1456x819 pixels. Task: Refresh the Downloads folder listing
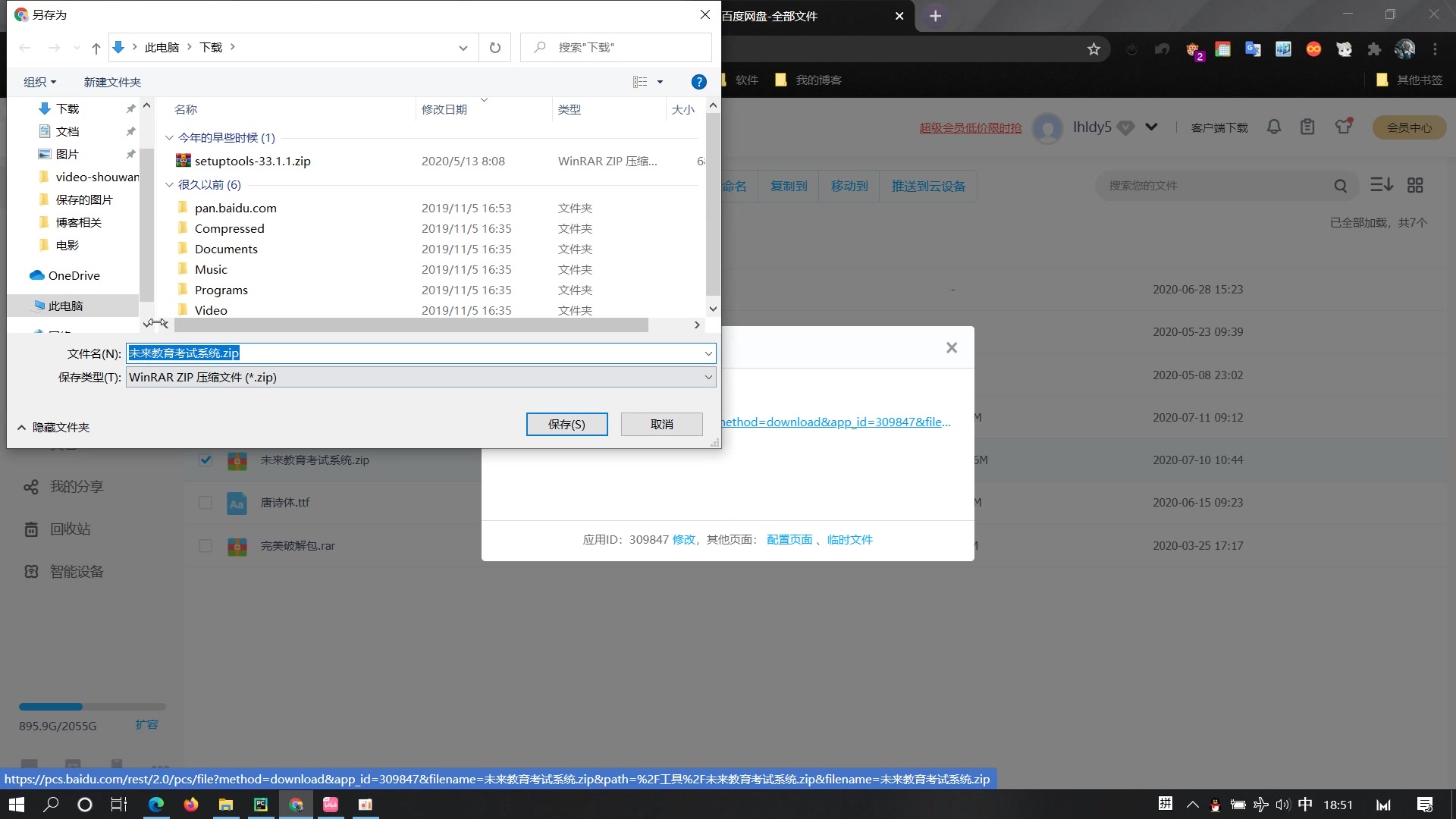494,48
